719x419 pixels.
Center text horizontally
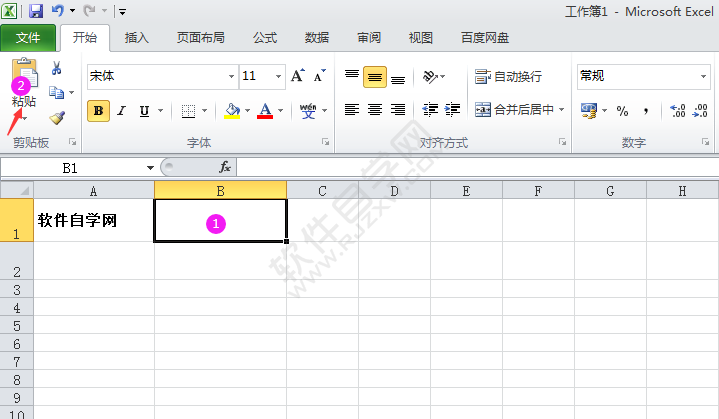[375, 110]
